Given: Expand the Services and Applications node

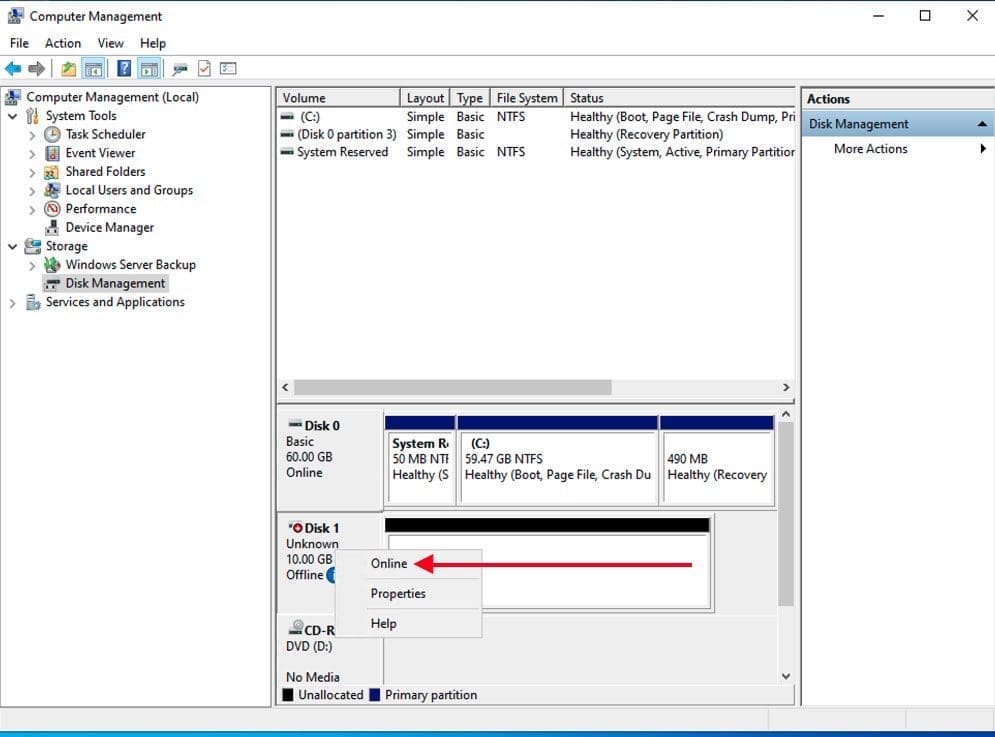Looking at the screenshot, I should coord(13,303).
